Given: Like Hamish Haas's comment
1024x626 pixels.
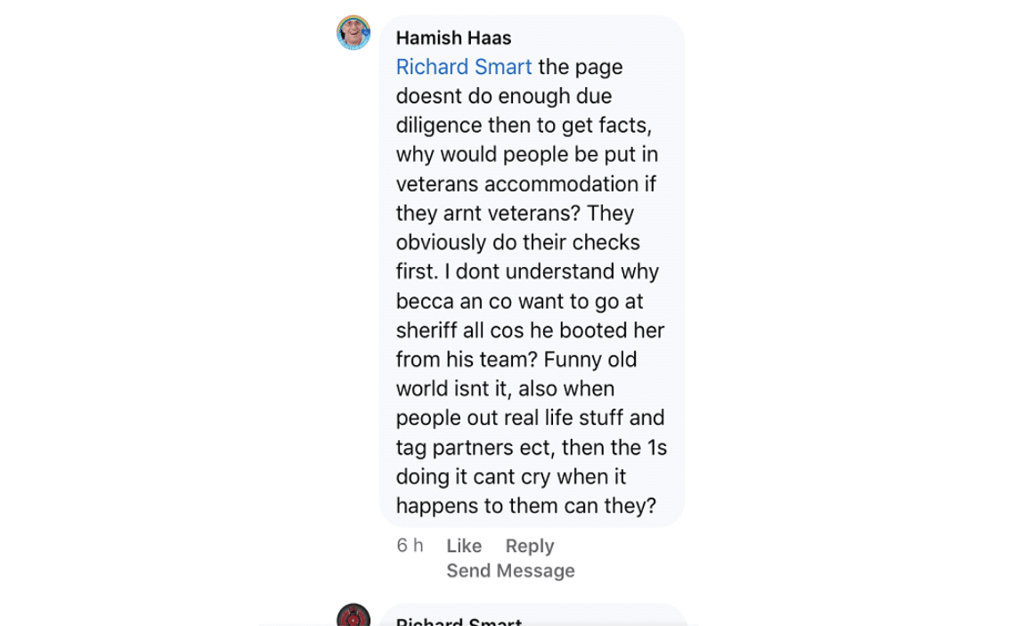Looking at the screenshot, I should click(x=464, y=546).
